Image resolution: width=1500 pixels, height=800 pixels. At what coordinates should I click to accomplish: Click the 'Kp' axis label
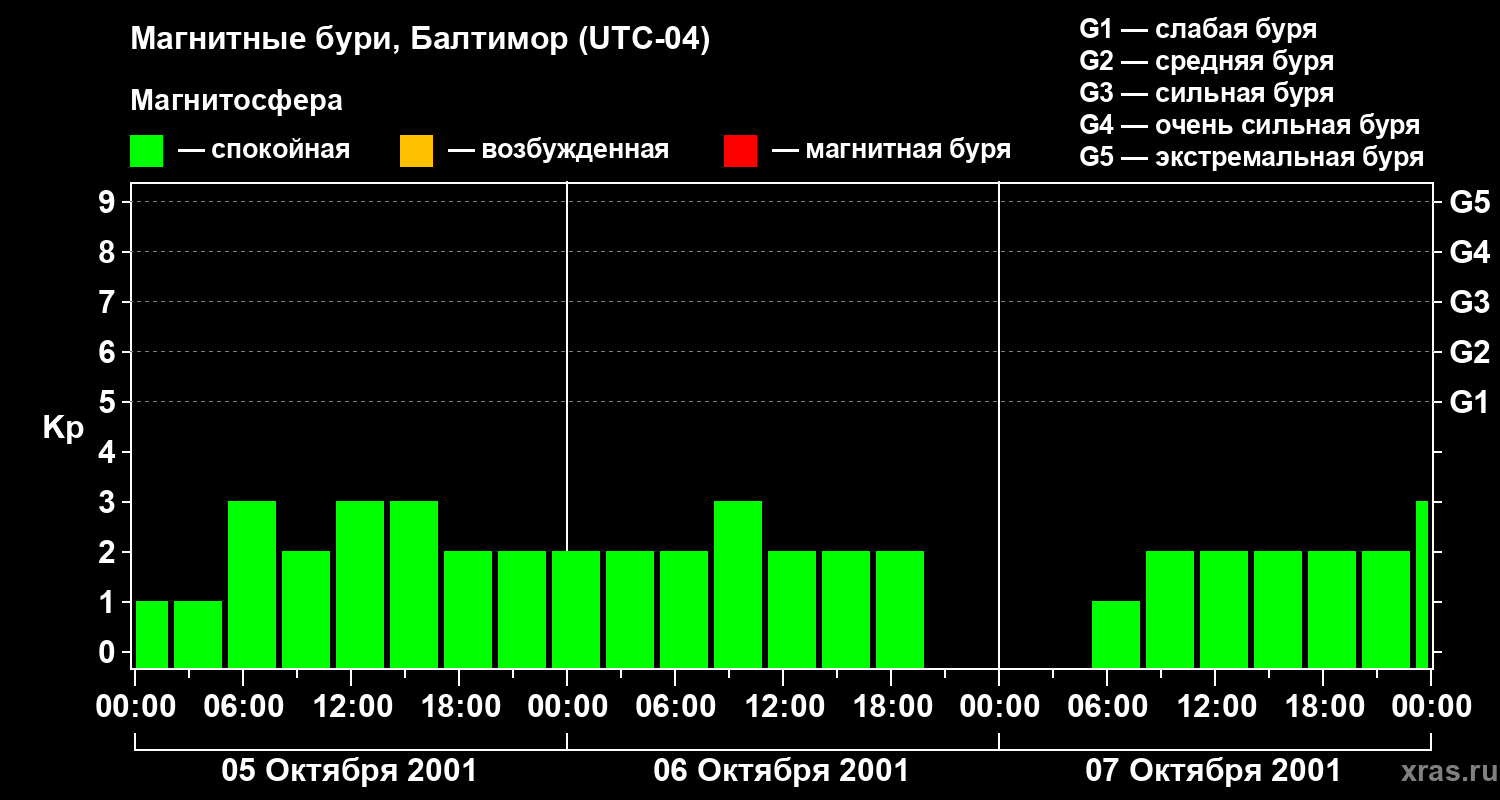(63, 428)
